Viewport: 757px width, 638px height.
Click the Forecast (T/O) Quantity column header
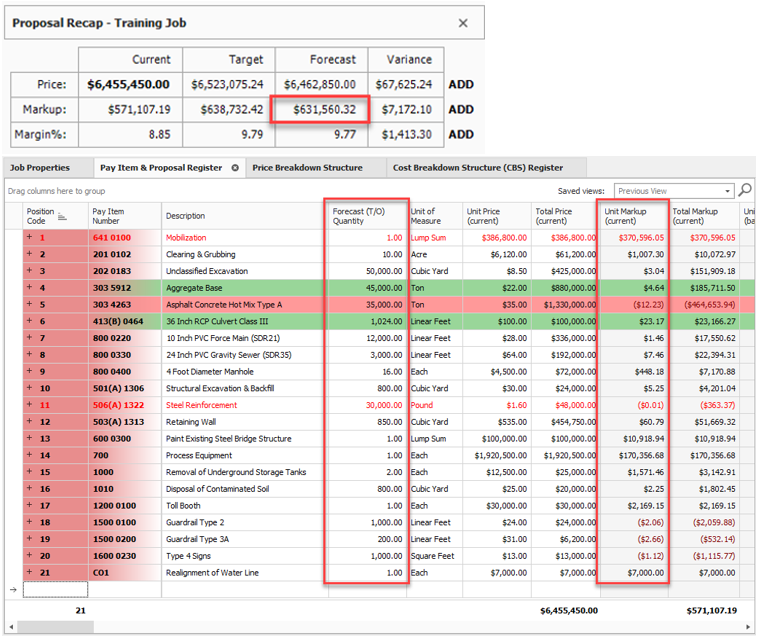pos(366,216)
